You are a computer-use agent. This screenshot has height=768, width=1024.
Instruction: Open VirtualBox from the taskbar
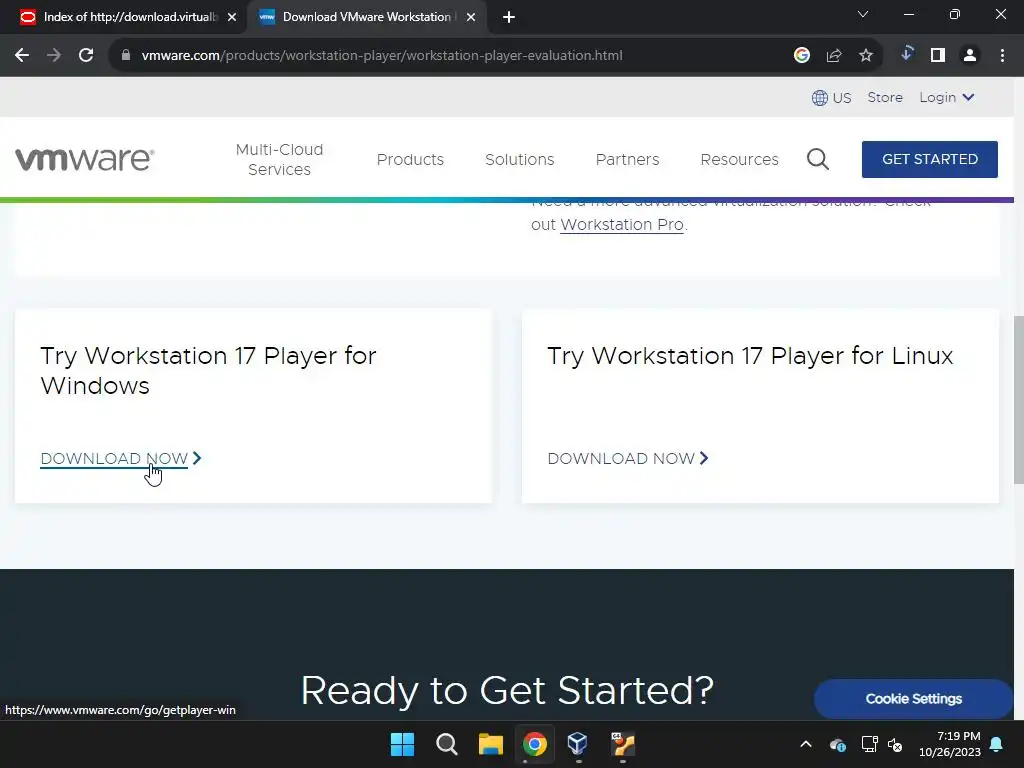coord(578,744)
